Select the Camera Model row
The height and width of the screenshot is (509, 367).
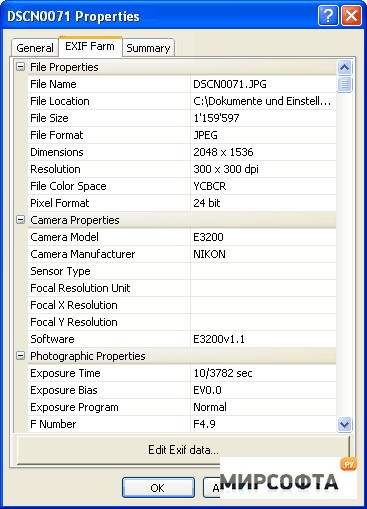(182, 237)
